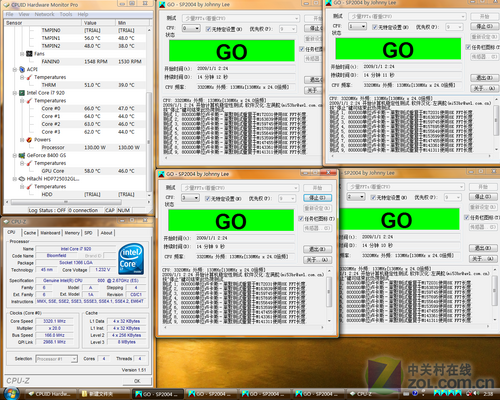This screenshot has width=500, height=400.
Task: Click the ACPI node icon
Action: pos(22,69)
